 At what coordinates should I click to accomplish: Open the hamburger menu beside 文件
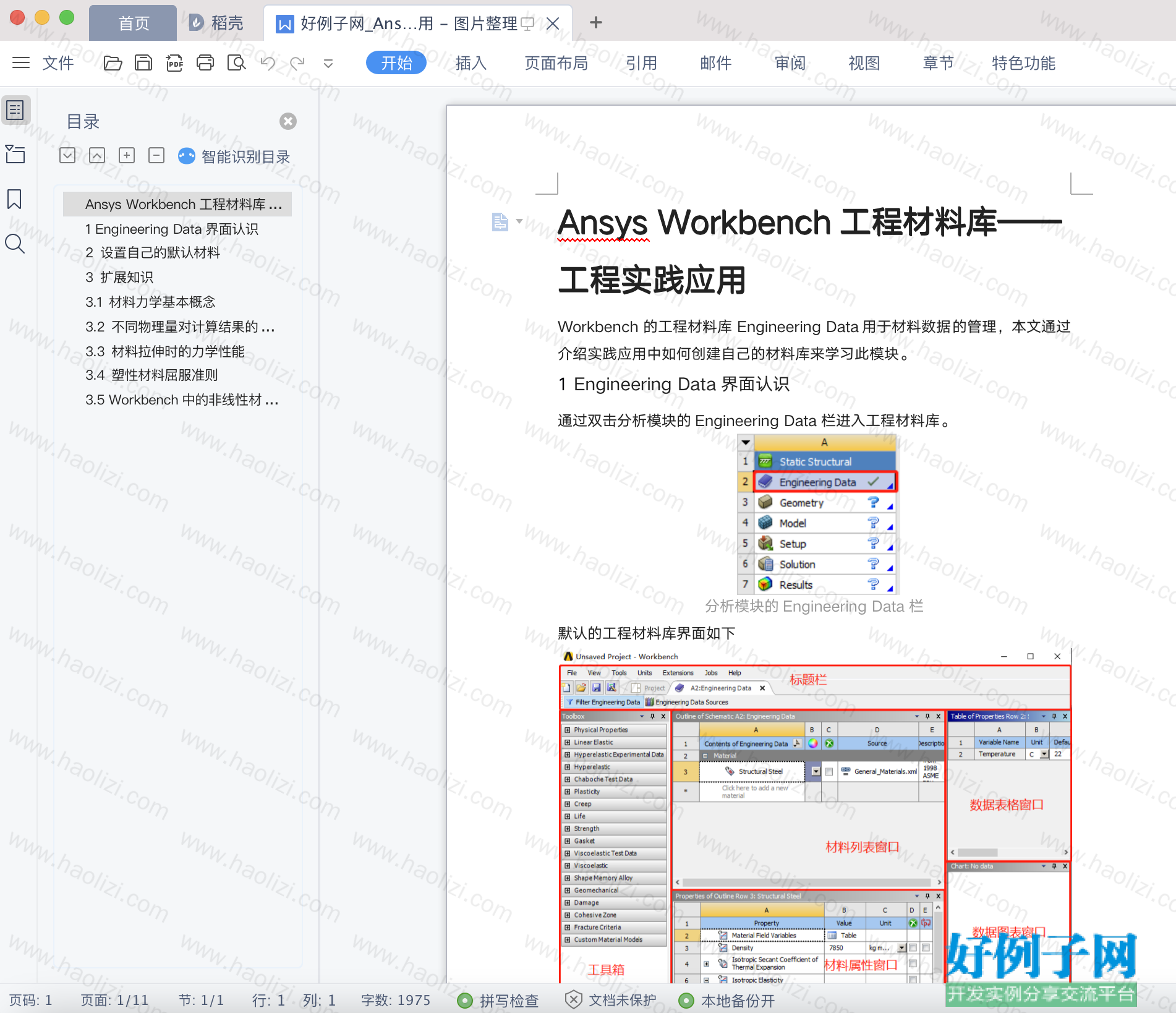point(21,62)
